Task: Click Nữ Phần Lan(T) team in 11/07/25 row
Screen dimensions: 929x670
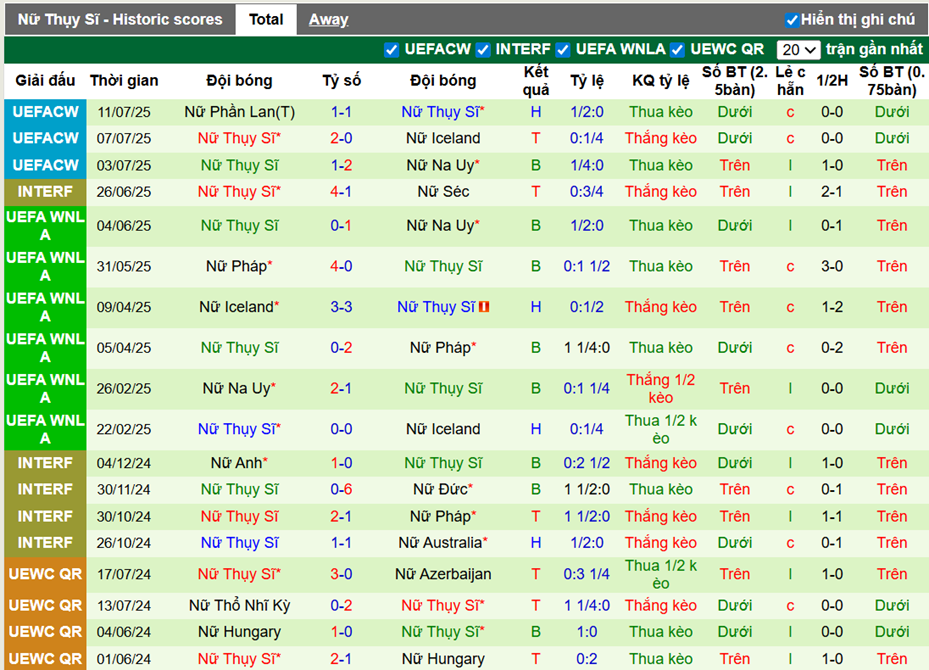Action: (x=239, y=112)
